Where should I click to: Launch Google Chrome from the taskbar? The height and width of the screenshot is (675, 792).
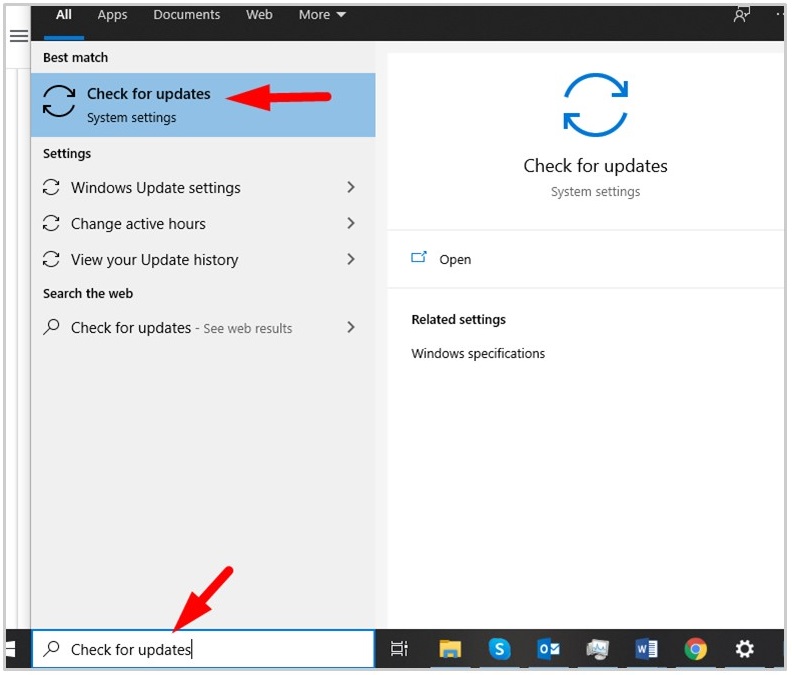click(695, 649)
